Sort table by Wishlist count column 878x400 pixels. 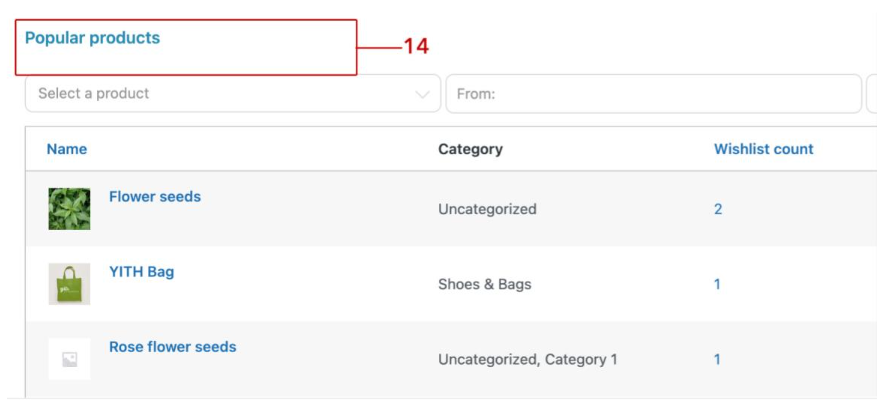click(x=763, y=149)
